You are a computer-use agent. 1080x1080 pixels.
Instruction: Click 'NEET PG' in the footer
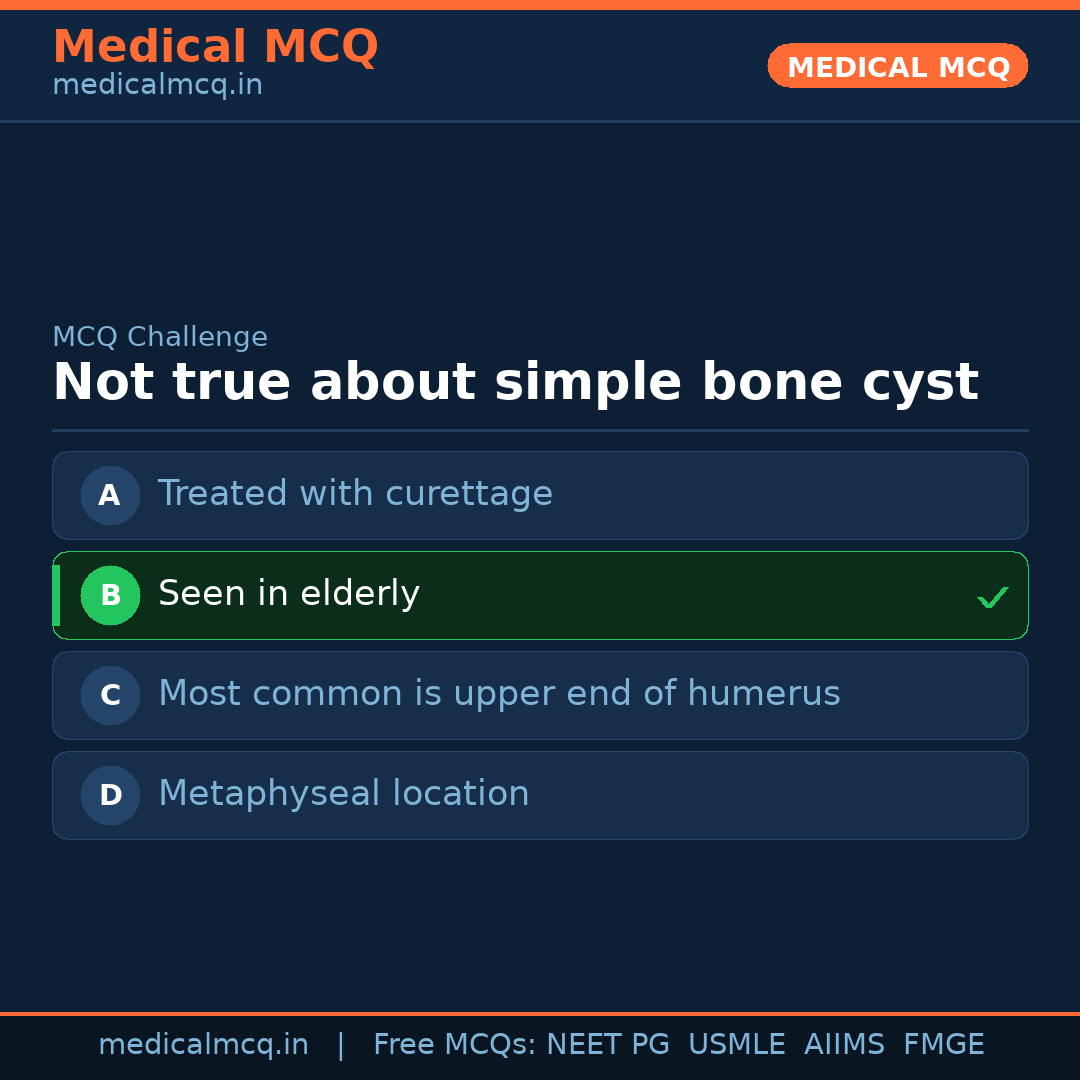point(608,1045)
